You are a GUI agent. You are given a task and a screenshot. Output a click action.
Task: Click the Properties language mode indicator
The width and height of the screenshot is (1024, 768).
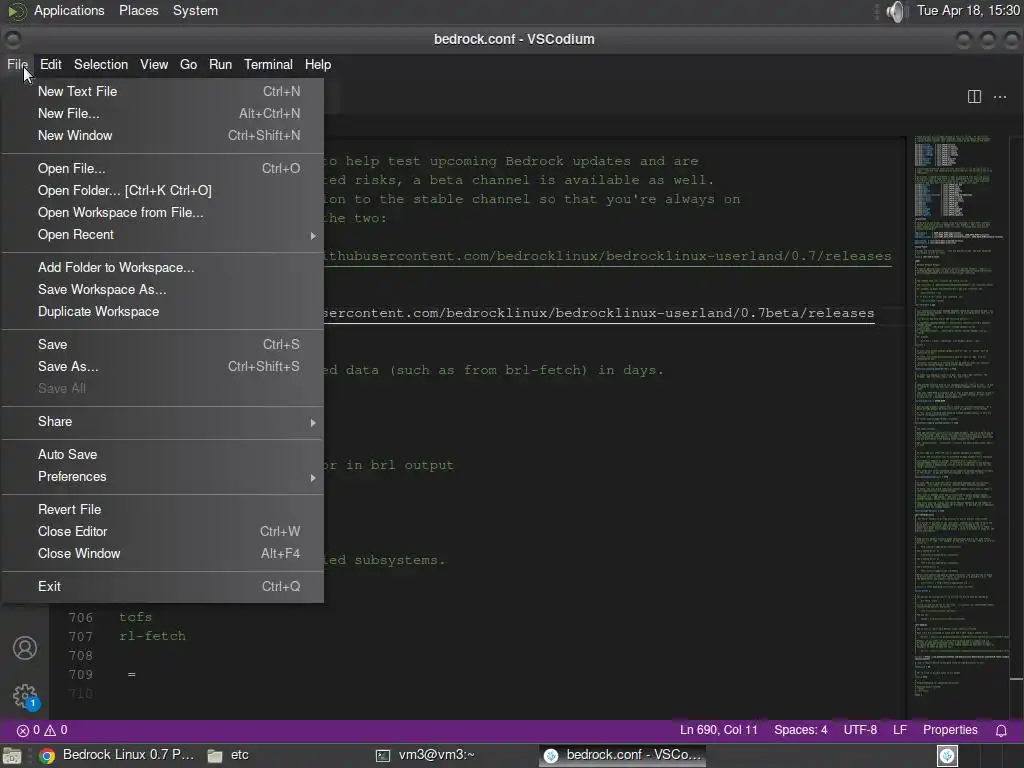[950, 730]
